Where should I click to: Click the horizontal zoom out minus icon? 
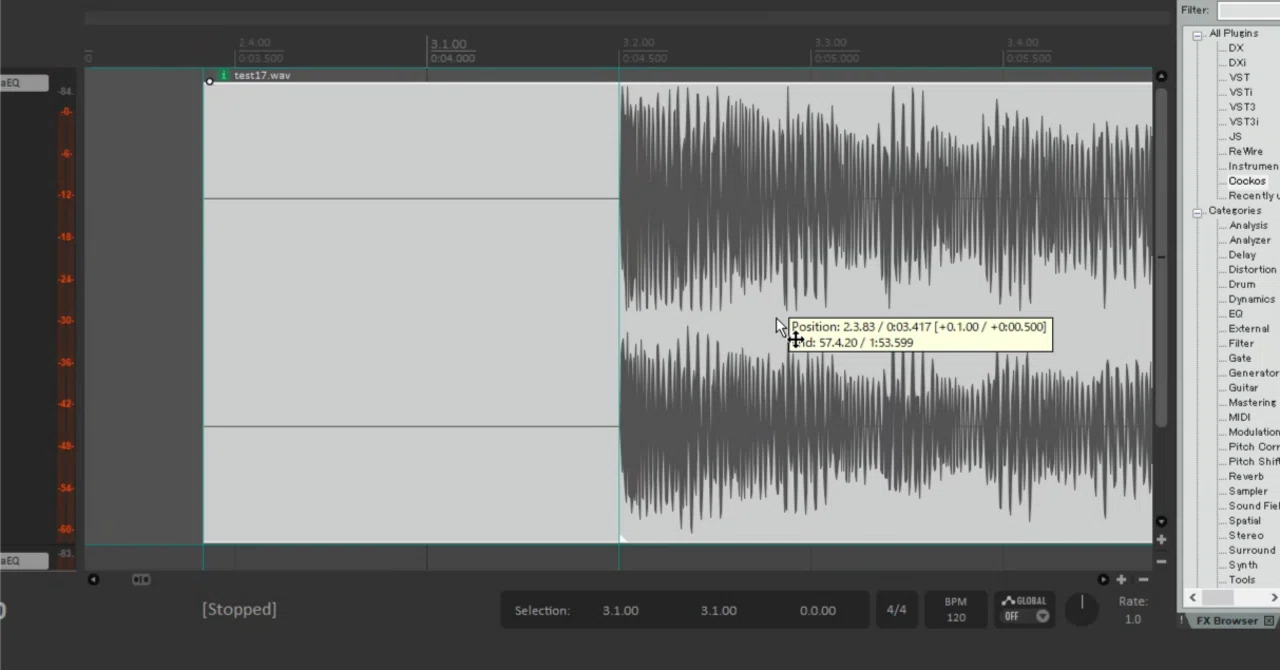[x=1143, y=579]
